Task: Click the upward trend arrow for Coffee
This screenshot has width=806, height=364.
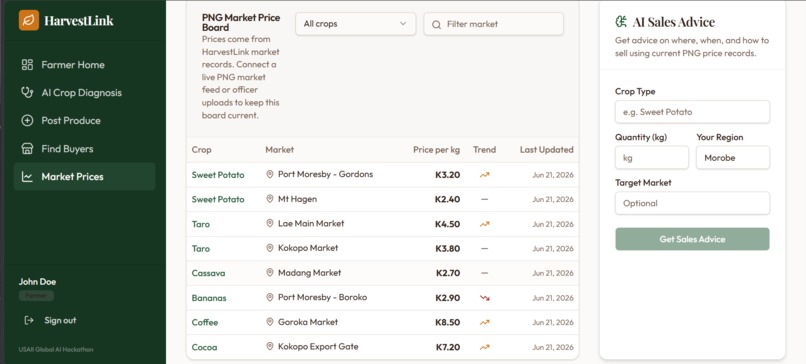Action: click(485, 322)
